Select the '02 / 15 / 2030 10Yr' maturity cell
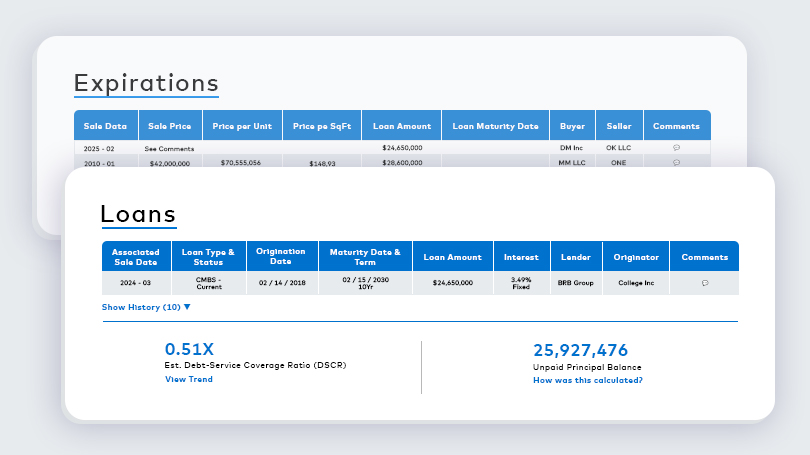 click(365, 283)
